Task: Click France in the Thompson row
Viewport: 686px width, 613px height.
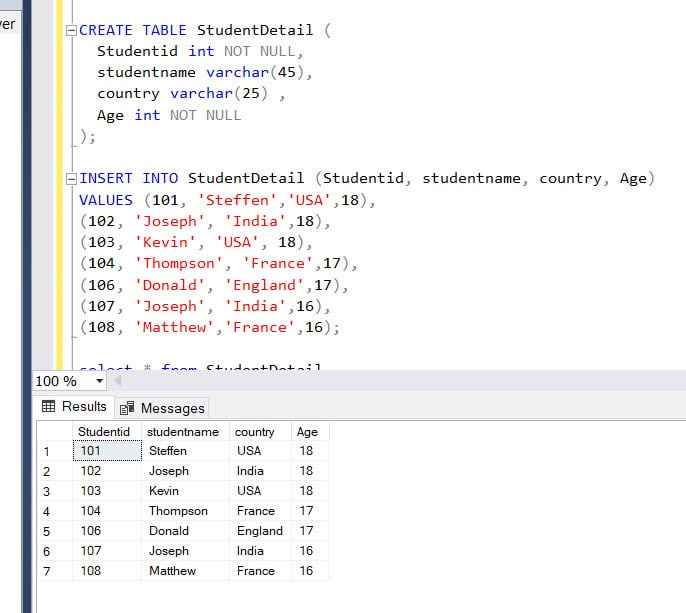Action: [x=260, y=511]
